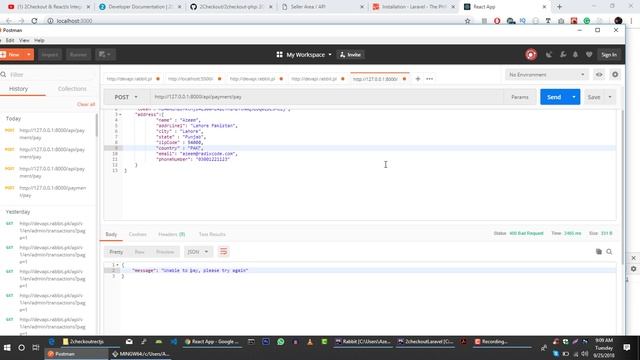Image resolution: width=640 pixels, height=360 pixels.
Task: Open the My Workspace dropdown
Action: (x=304, y=55)
